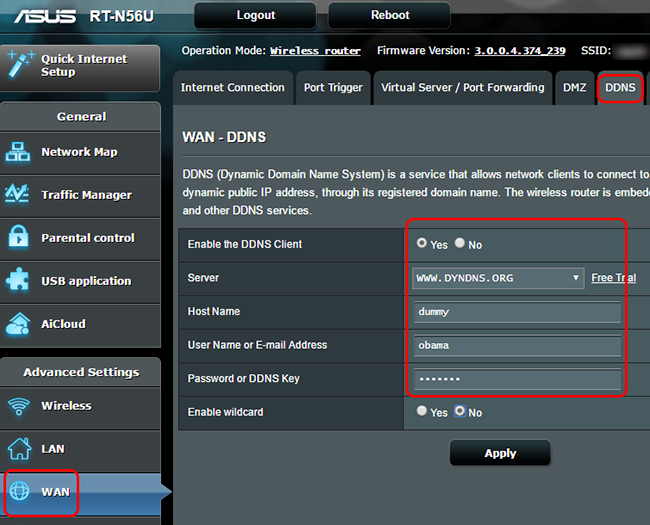
Task: Click the WAN - DDNS page heading
Action: [224, 137]
